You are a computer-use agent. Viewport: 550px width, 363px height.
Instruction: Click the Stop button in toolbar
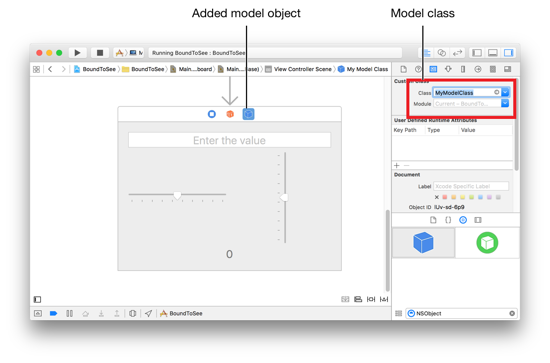[100, 53]
